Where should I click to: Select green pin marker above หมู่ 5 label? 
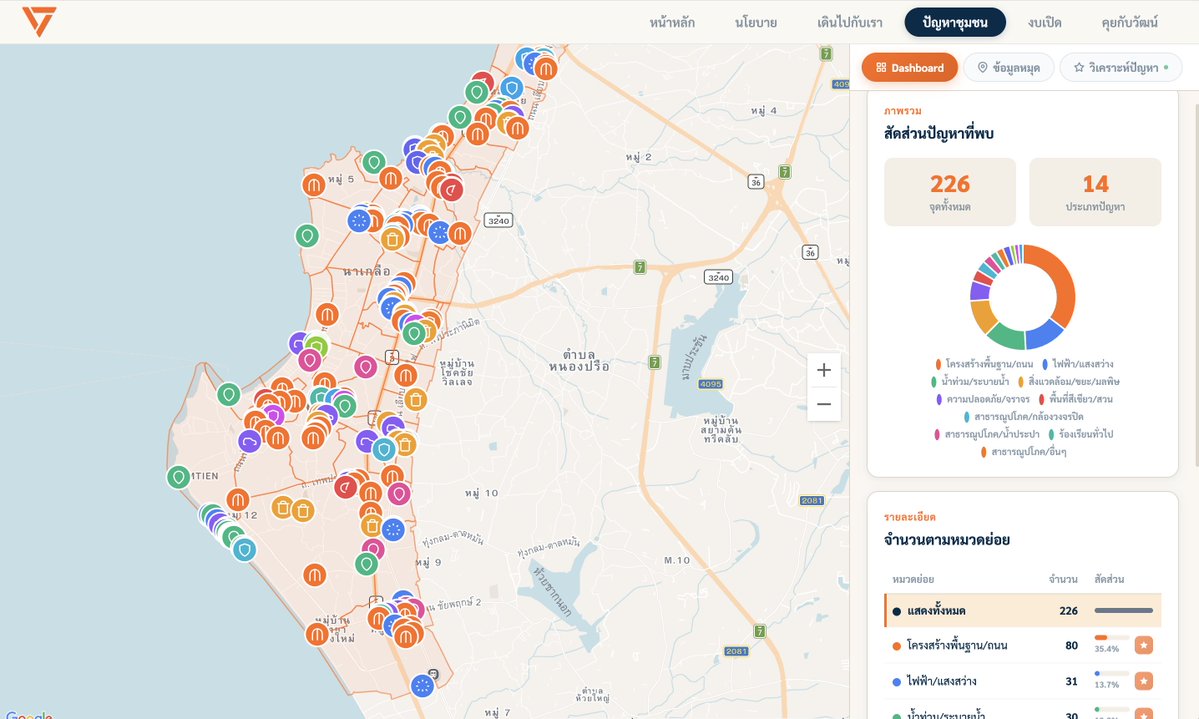373,162
